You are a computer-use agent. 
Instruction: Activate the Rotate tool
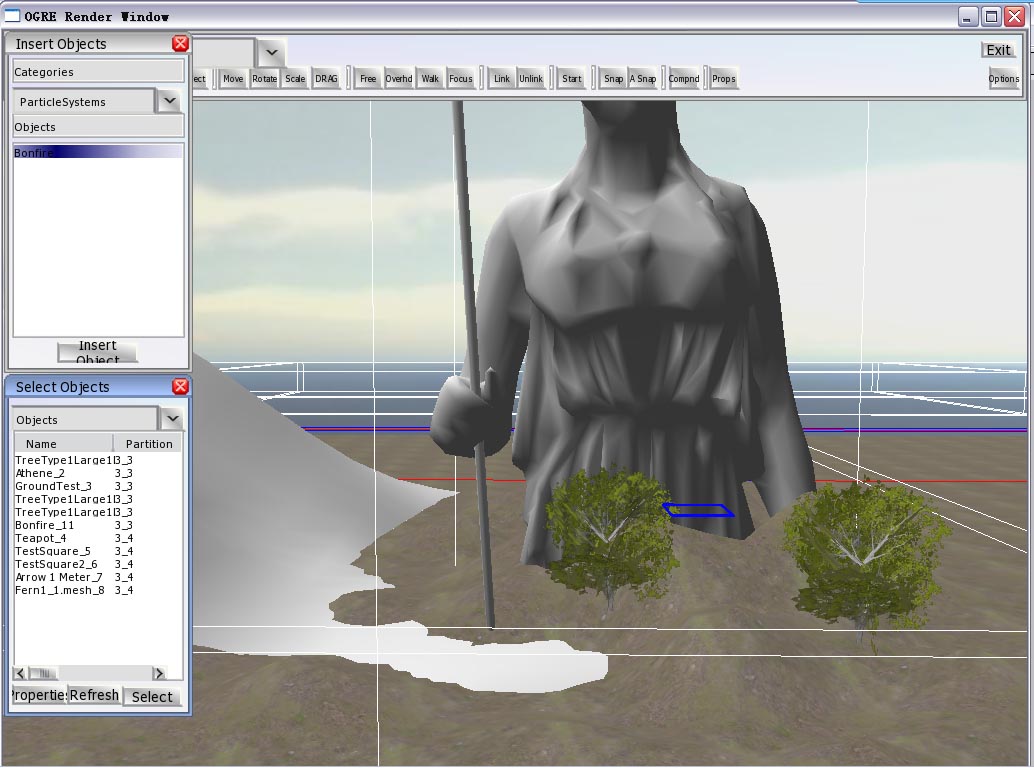tap(264, 79)
